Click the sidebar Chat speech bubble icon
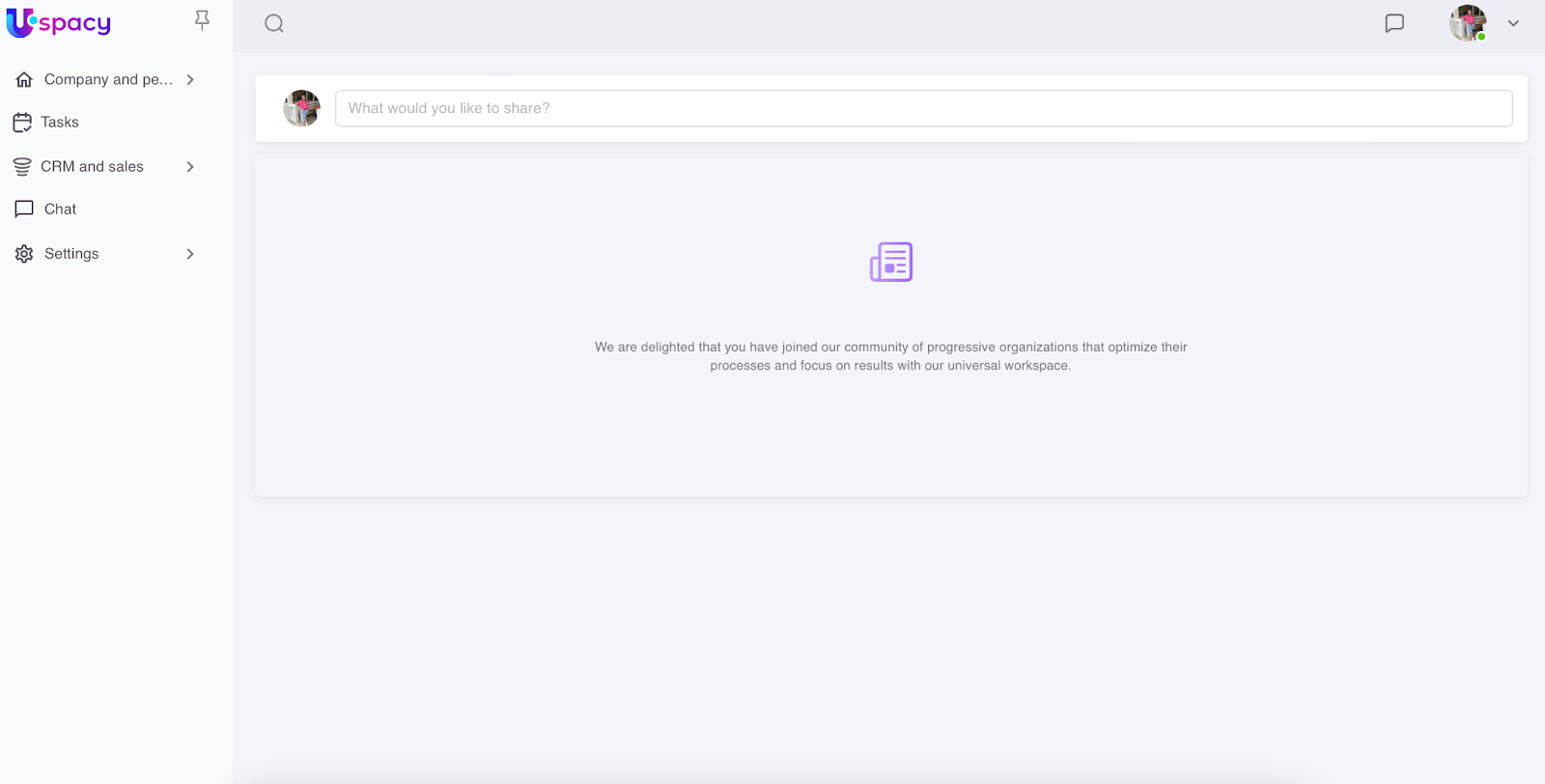The image size is (1545, 784). (x=24, y=210)
